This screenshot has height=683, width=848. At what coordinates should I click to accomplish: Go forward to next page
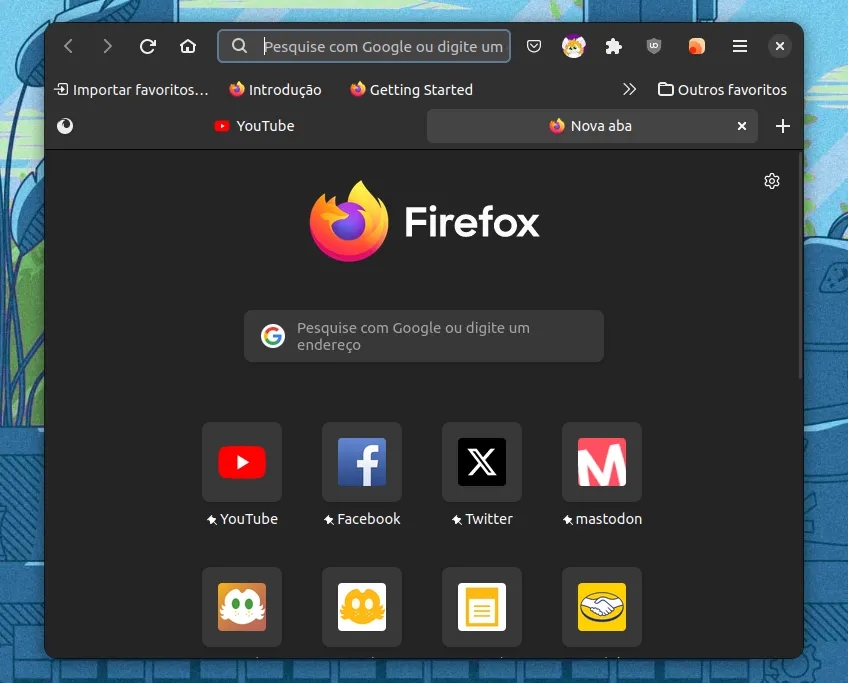click(x=107, y=47)
